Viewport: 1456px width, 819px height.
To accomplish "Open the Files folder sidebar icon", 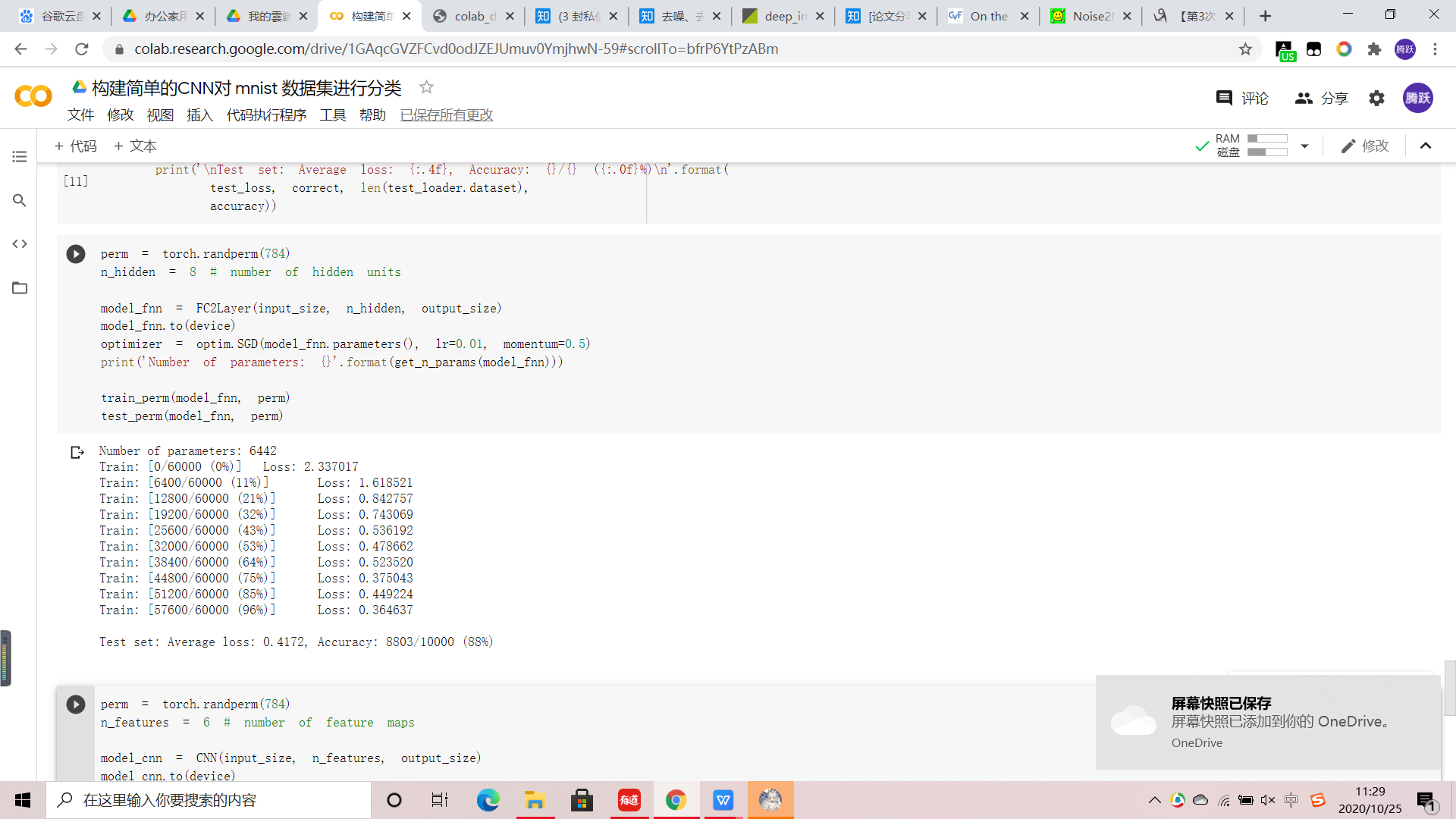I will (x=20, y=287).
